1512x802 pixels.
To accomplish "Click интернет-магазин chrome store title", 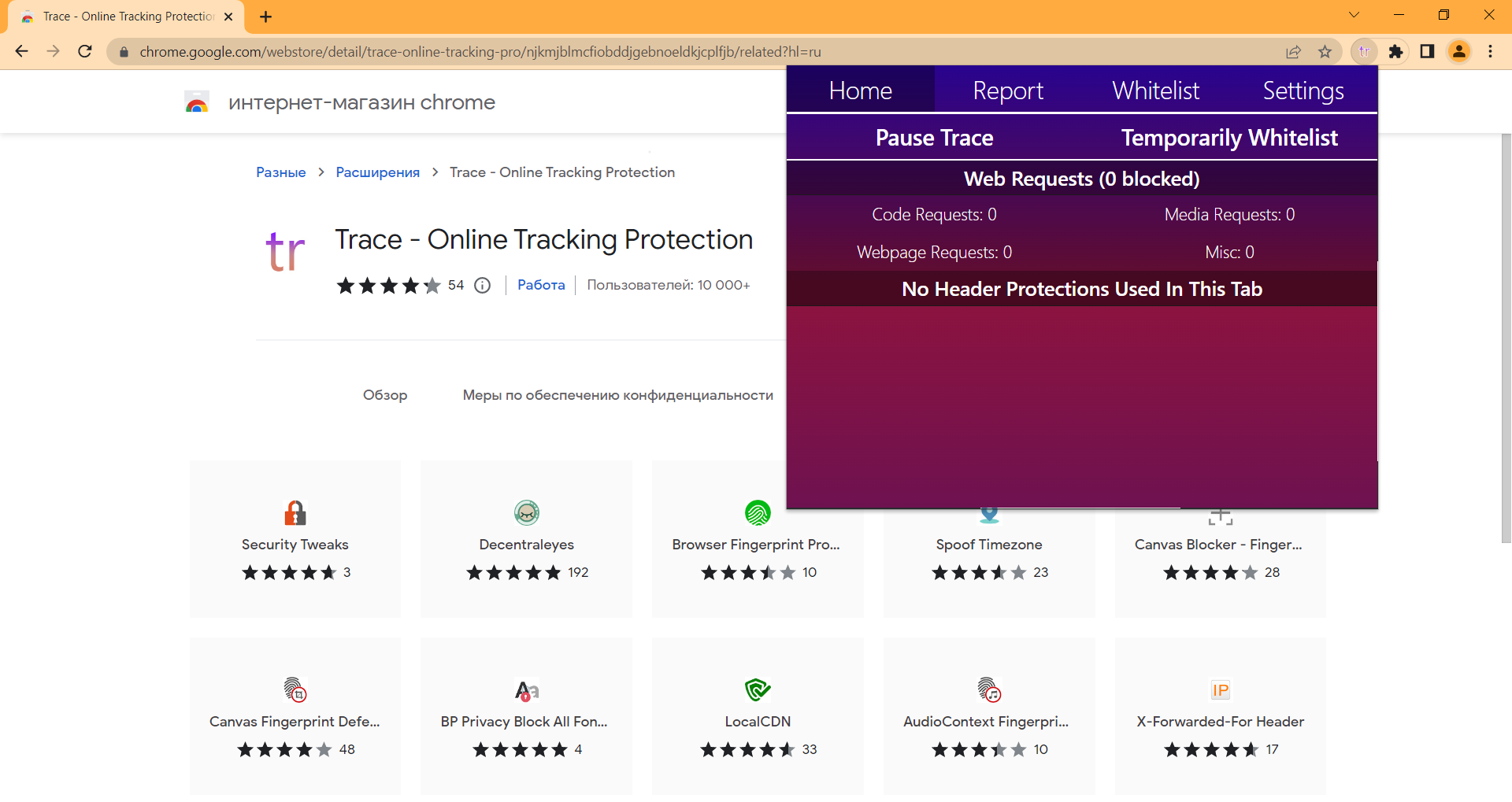I will (x=361, y=102).
